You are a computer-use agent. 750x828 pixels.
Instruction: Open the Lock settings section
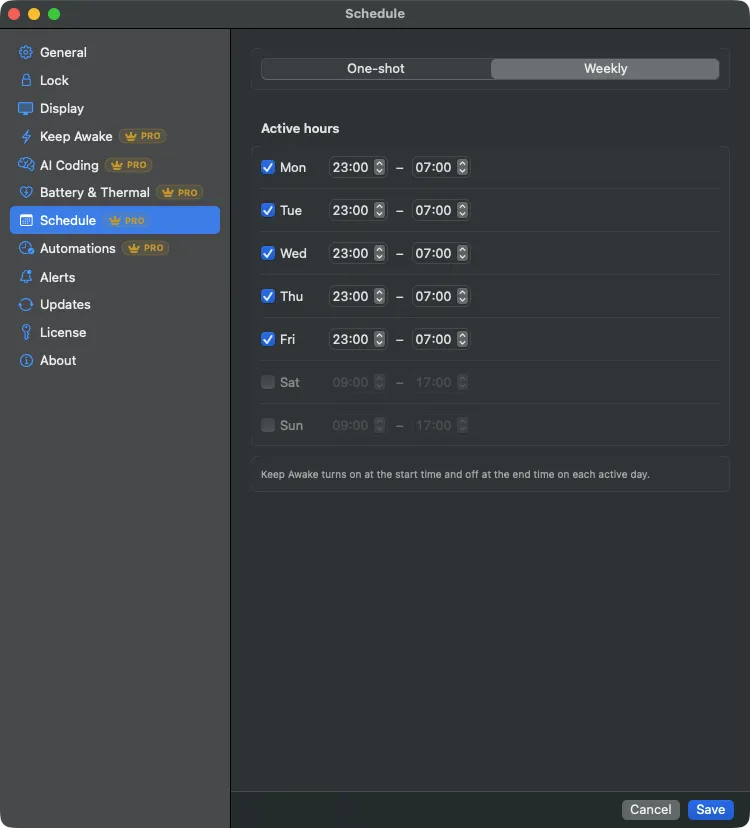(x=115, y=80)
